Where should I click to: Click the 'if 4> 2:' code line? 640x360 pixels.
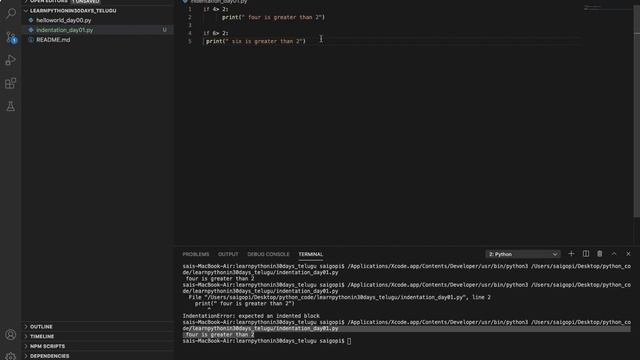[x=216, y=9]
